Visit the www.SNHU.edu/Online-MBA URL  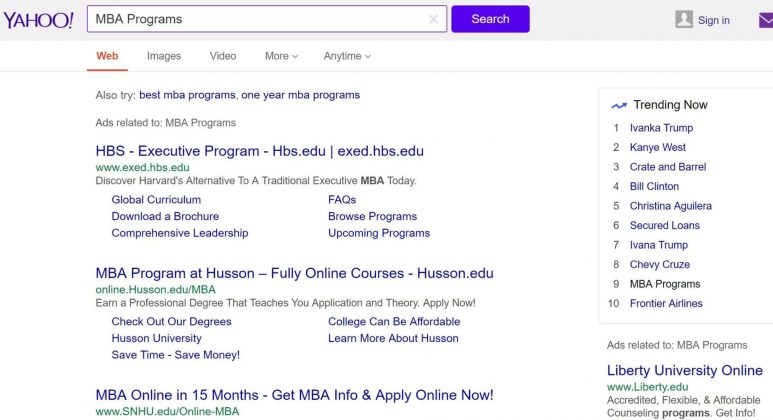167,412
